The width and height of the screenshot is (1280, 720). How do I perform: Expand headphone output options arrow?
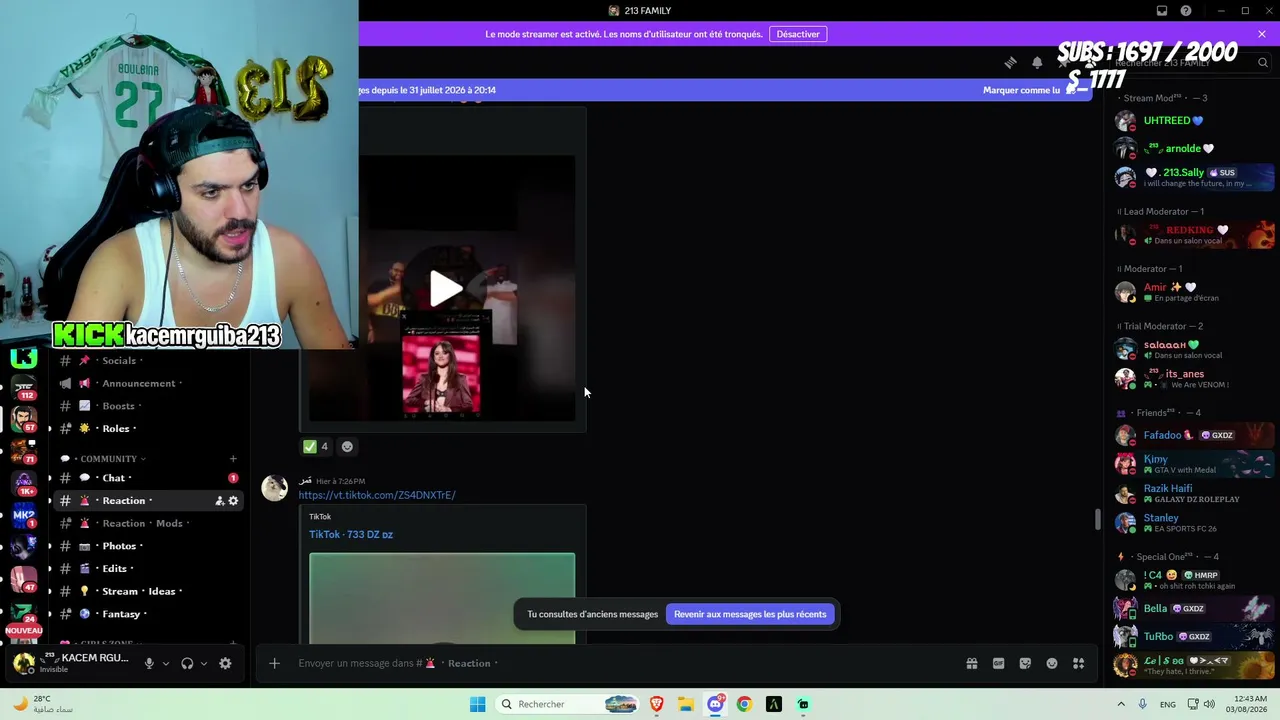tap(204, 663)
